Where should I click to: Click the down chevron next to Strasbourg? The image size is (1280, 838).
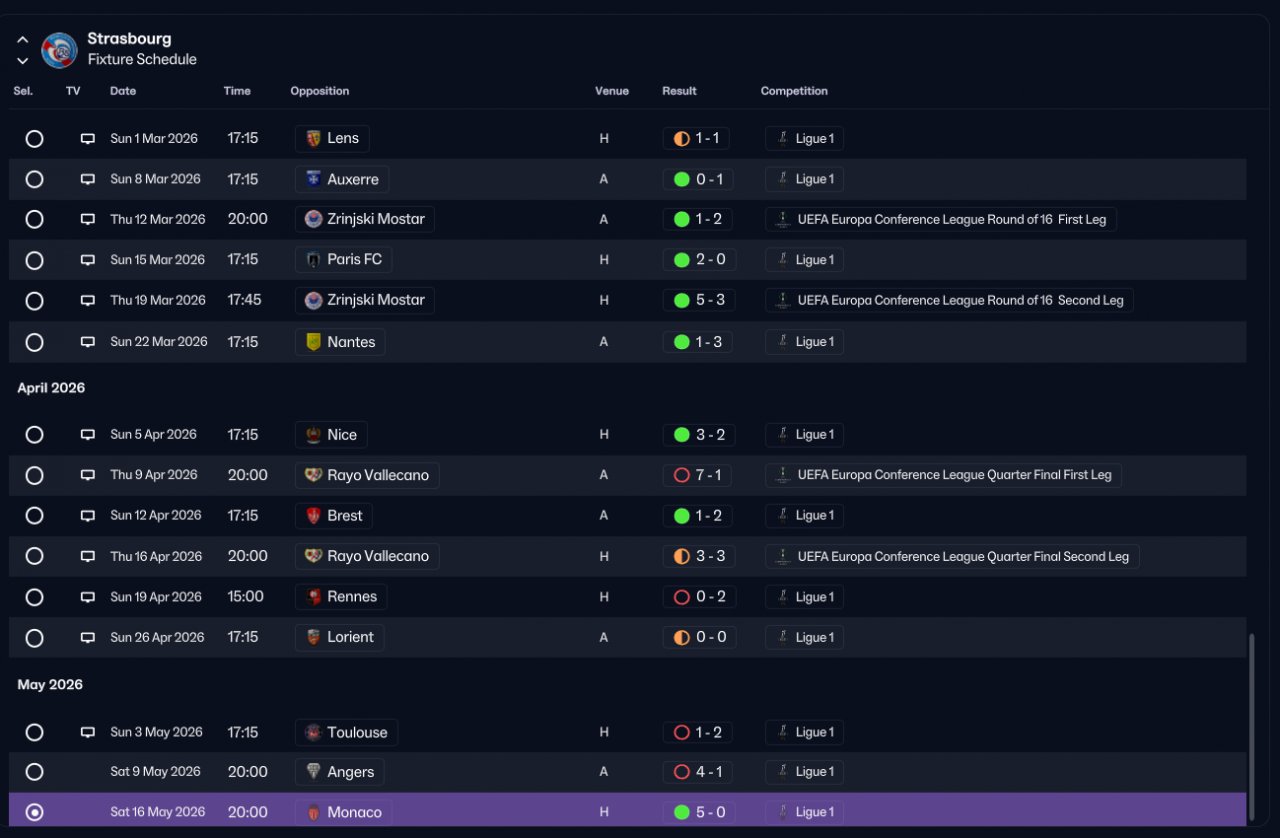pyautogui.click(x=22, y=60)
